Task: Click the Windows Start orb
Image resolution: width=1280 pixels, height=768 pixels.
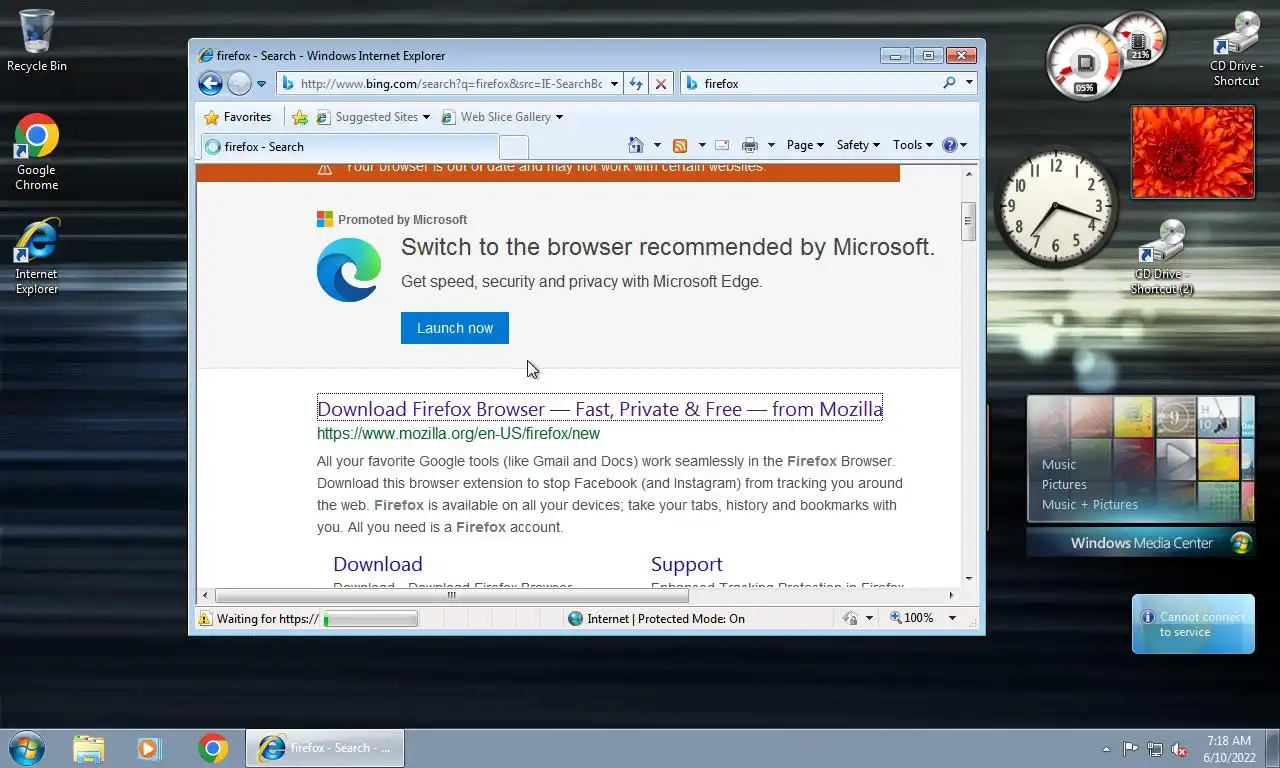Action: point(26,748)
